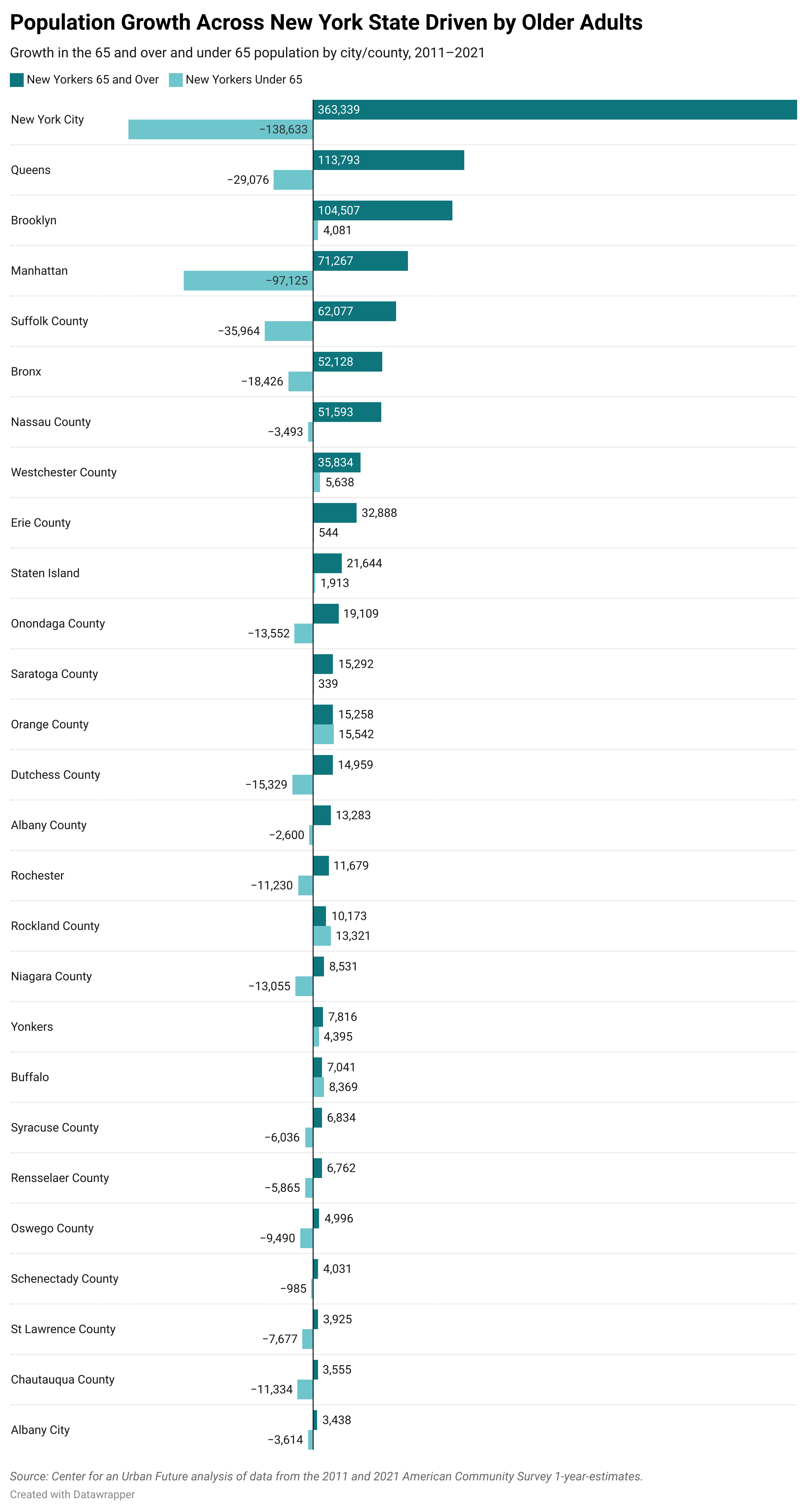This screenshot has height=1512, width=808.
Task: Click the Manhattan −97,125 under-65 bar
Action: click(248, 281)
